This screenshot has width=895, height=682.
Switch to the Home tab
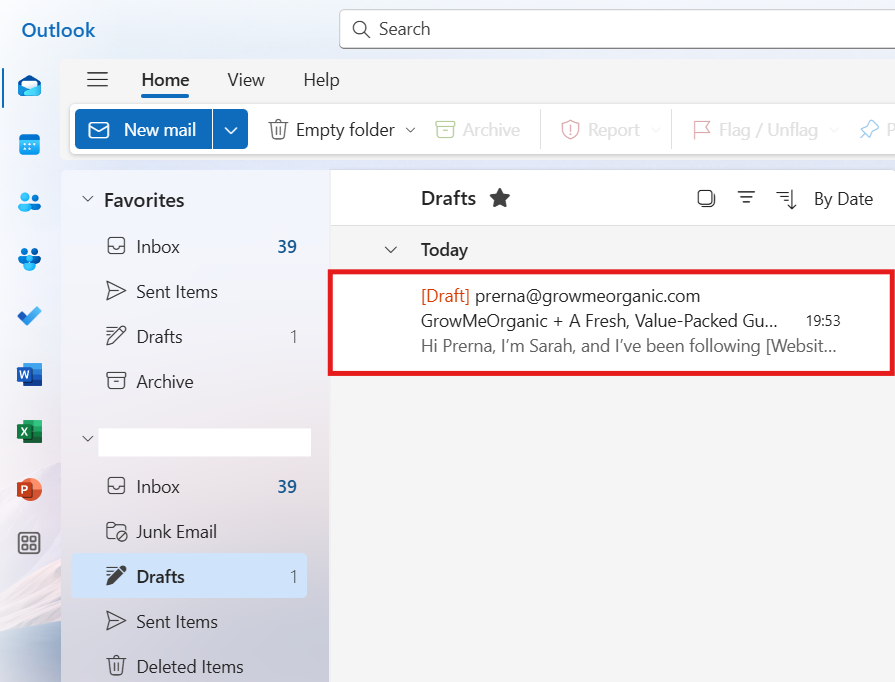pyautogui.click(x=165, y=80)
